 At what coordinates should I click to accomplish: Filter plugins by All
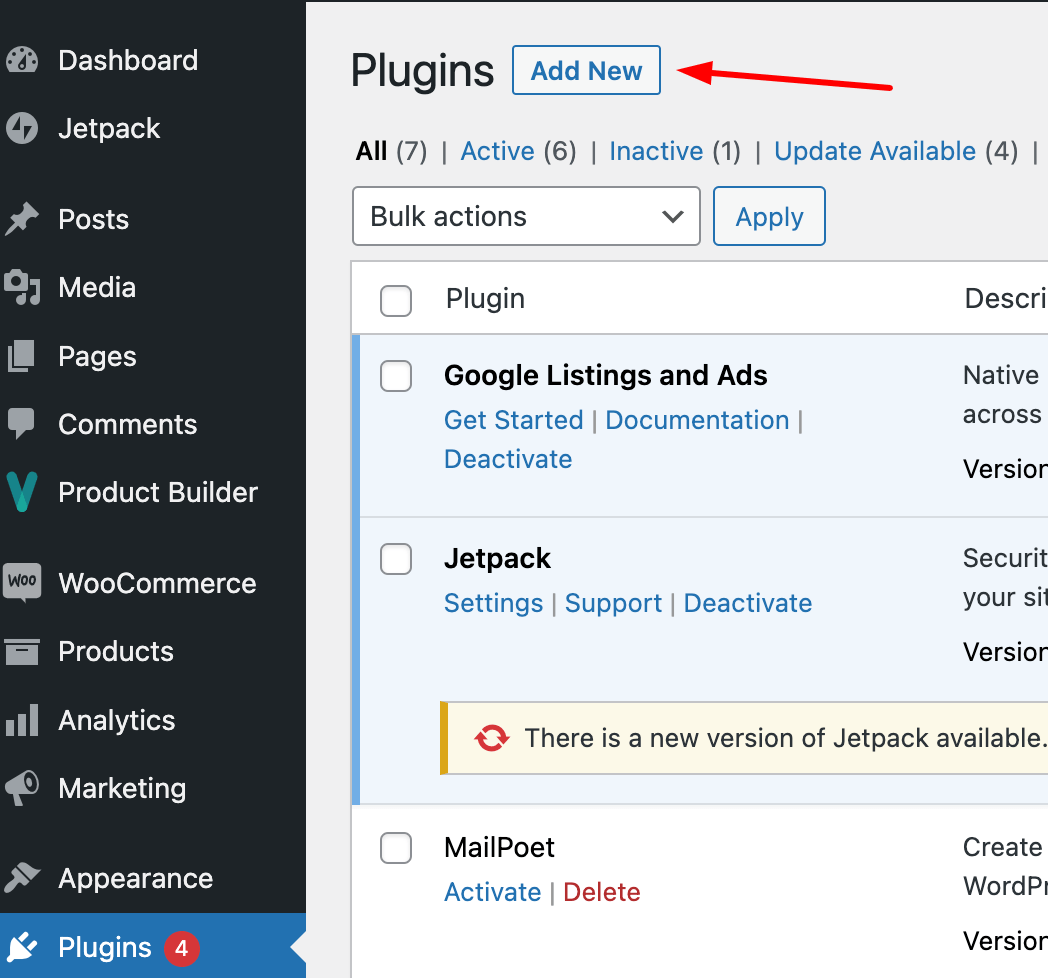371,151
